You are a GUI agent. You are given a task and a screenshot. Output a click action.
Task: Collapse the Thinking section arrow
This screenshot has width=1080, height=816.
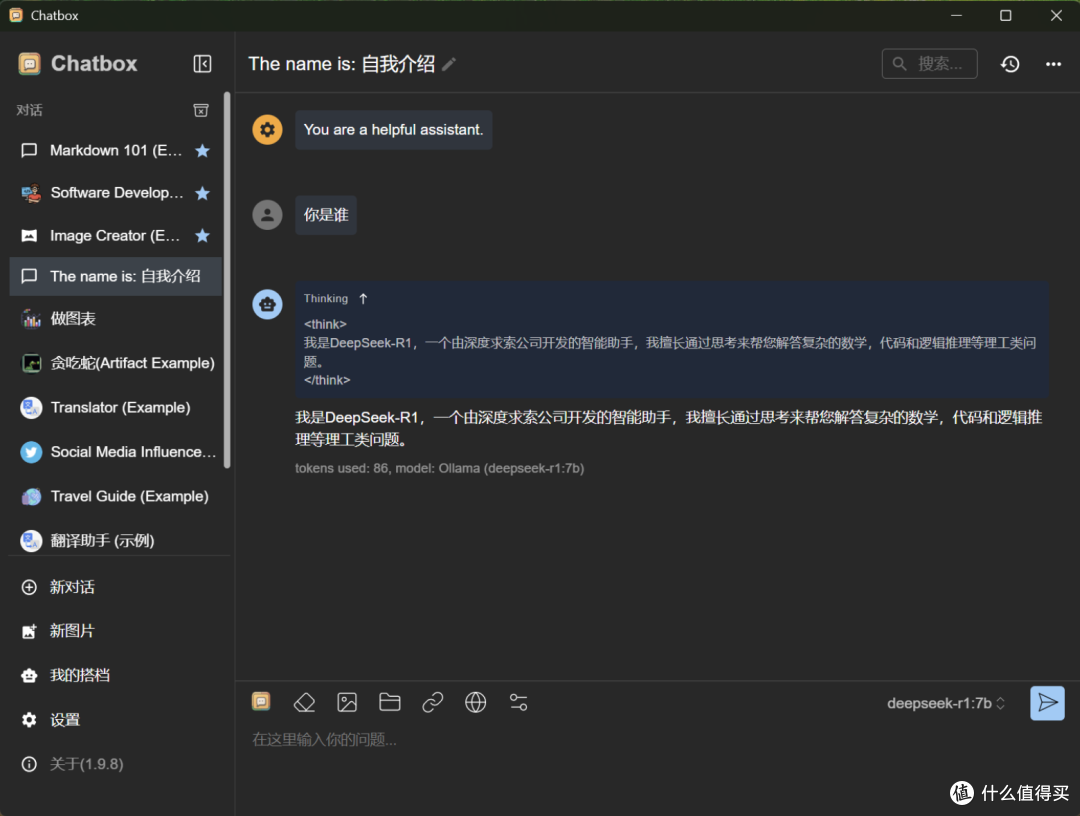pyautogui.click(x=363, y=299)
